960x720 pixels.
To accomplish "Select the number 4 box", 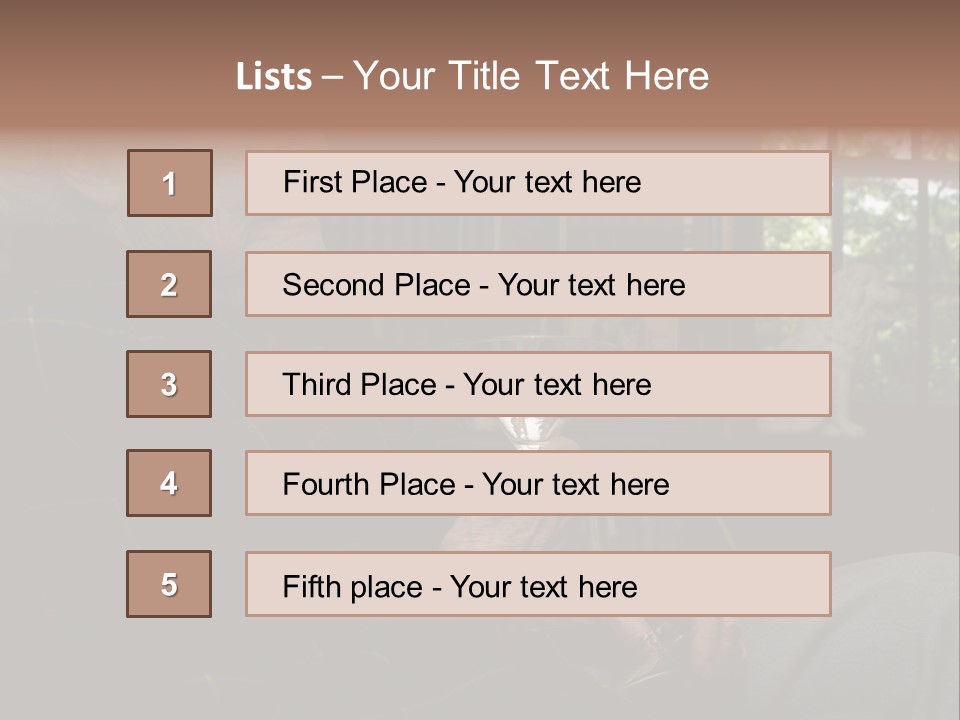I will click(169, 483).
